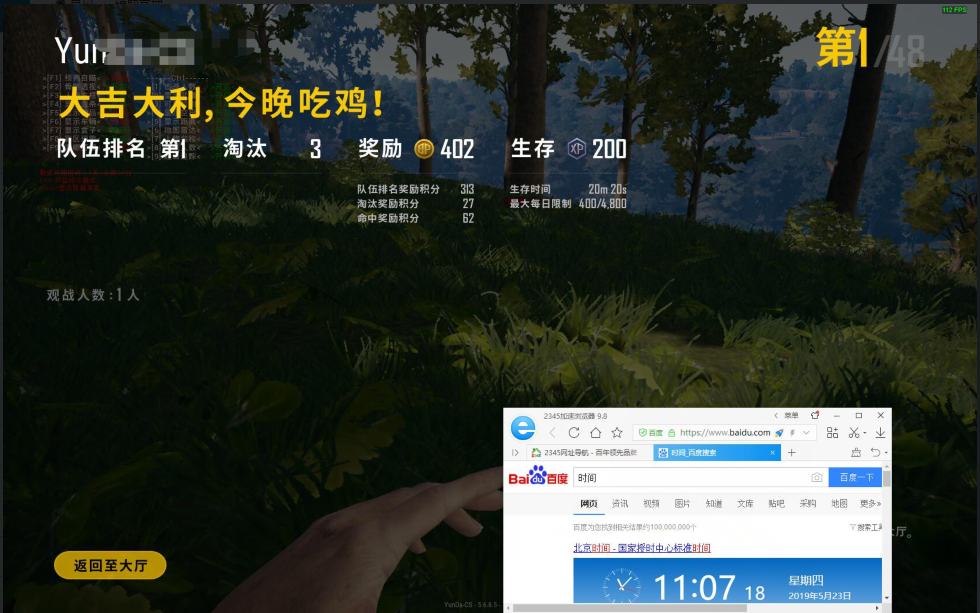Image resolution: width=980 pixels, height=613 pixels.
Task: Open 图片 search tab
Action: click(x=682, y=504)
